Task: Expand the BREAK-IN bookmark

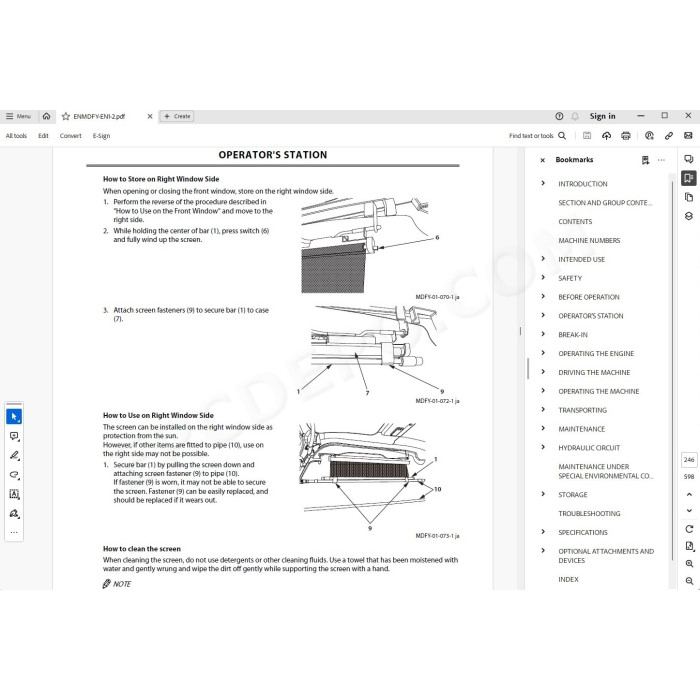Action: 543,333
